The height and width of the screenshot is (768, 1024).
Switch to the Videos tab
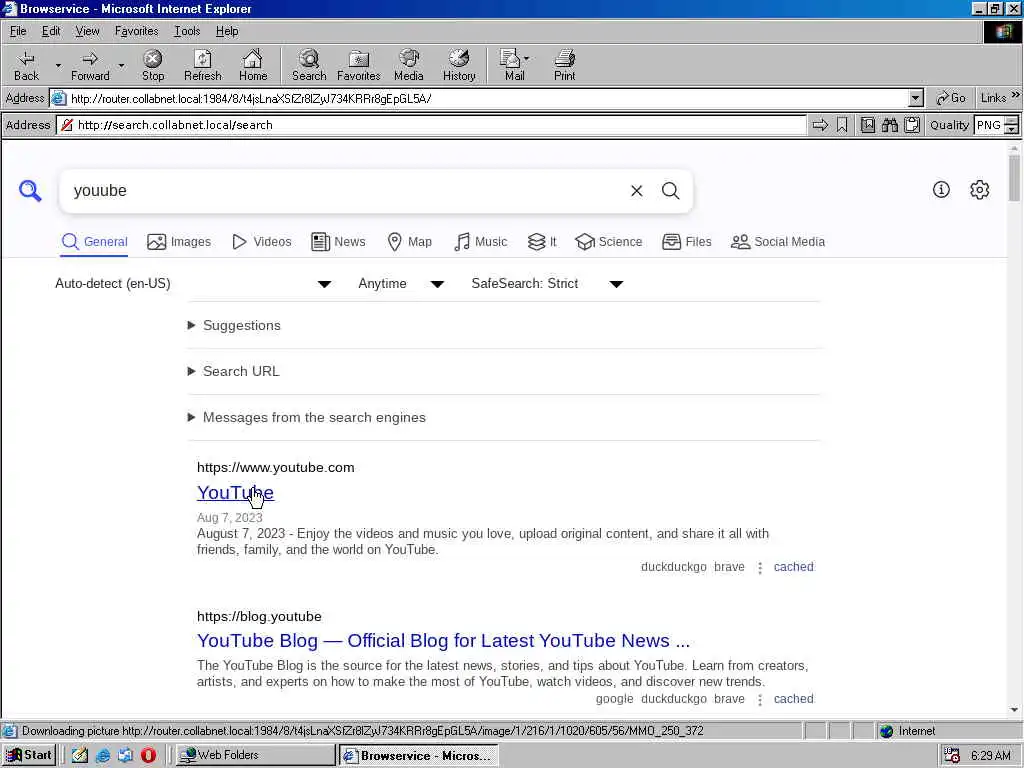pyautogui.click(x=262, y=242)
